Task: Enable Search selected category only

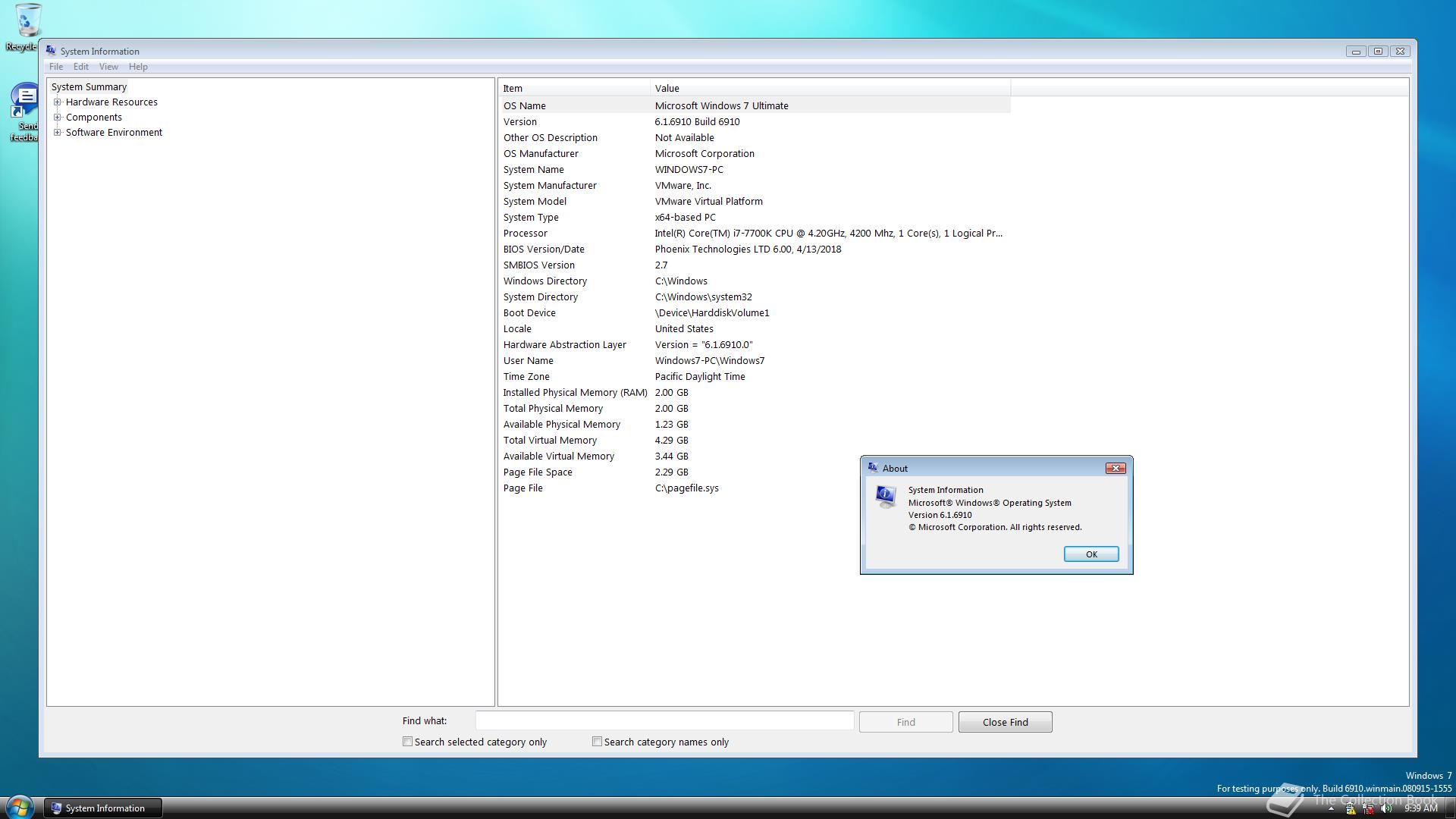Action: click(408, 742)
